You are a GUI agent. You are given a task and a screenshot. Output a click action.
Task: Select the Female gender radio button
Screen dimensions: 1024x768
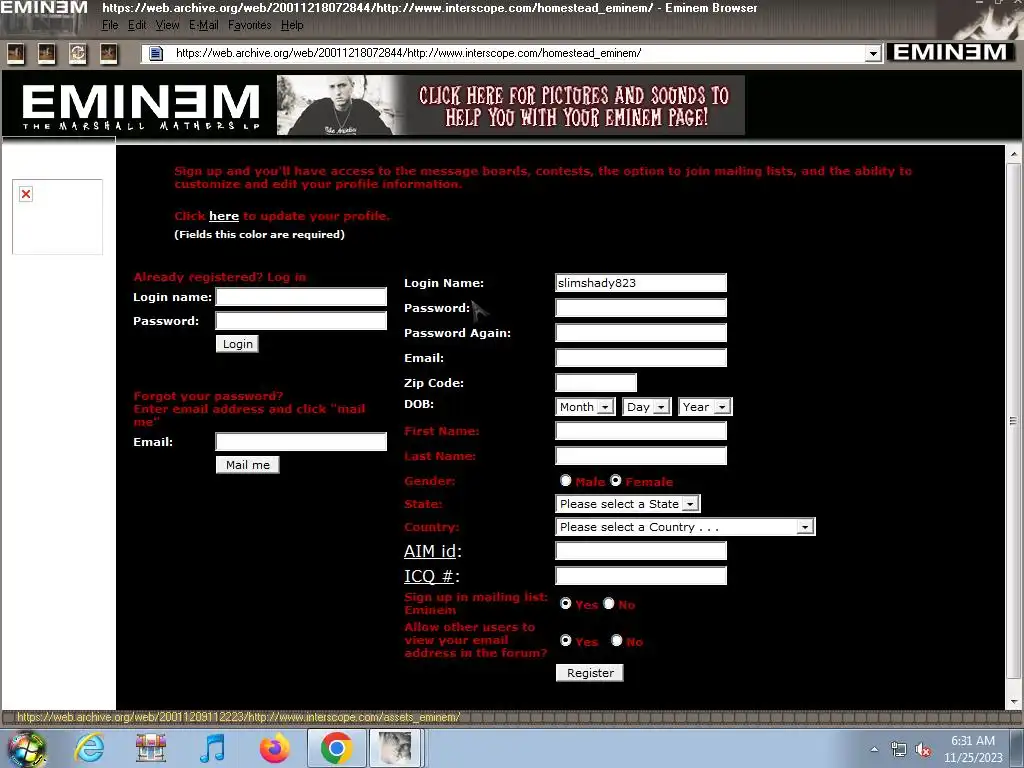coord(616,481)
